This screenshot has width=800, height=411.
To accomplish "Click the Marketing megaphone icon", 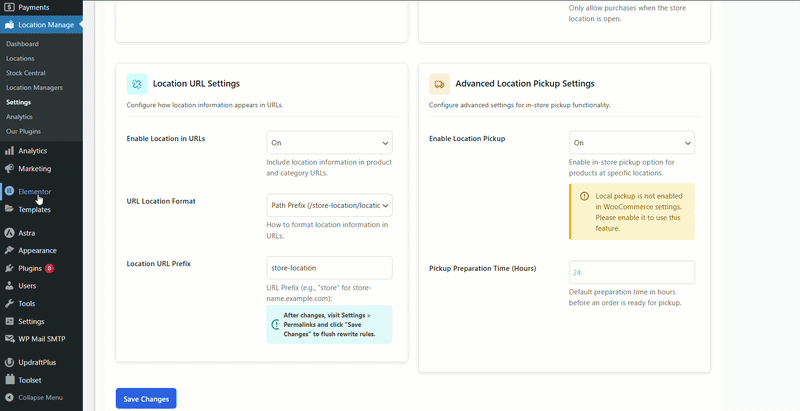I will click(9, 169).
